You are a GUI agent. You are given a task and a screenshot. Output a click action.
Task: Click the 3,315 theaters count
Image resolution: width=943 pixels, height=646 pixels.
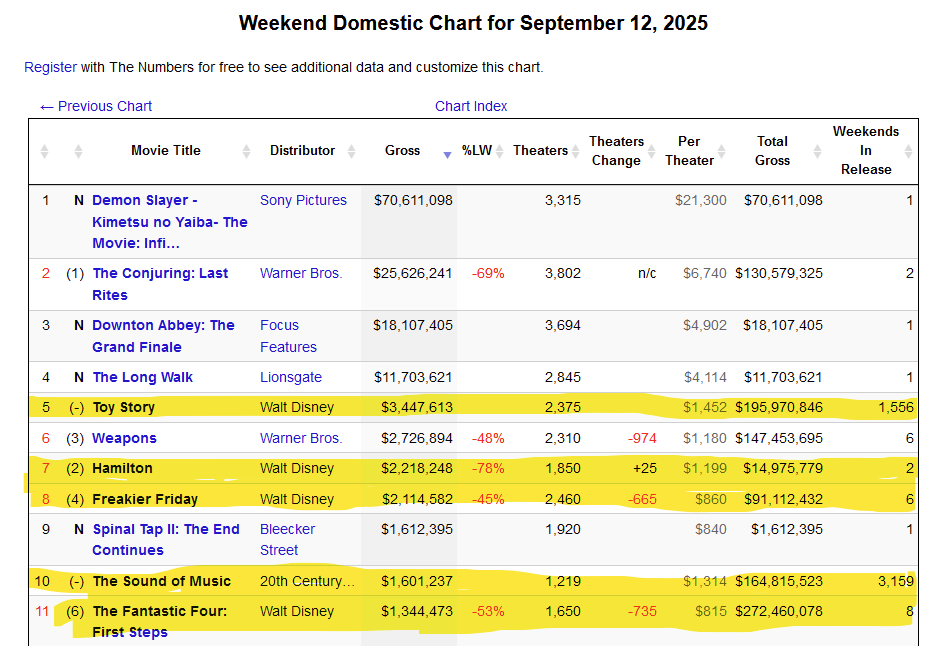(563, 200)
